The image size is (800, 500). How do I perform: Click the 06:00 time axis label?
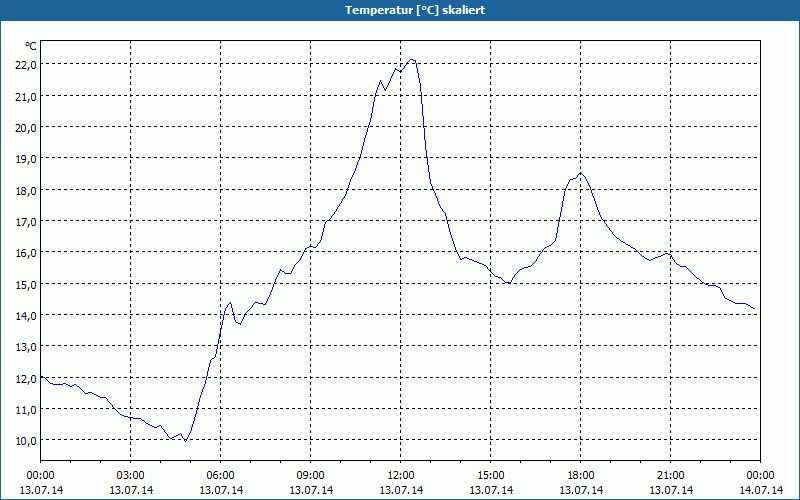click(x=220, y=476)
